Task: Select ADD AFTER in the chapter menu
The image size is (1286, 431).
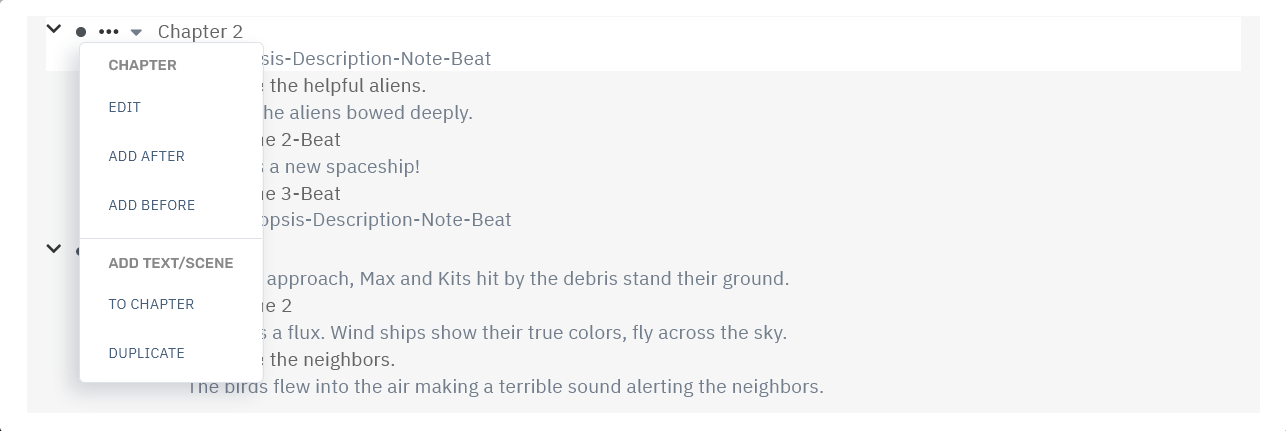Action: [x=147, y=156]
